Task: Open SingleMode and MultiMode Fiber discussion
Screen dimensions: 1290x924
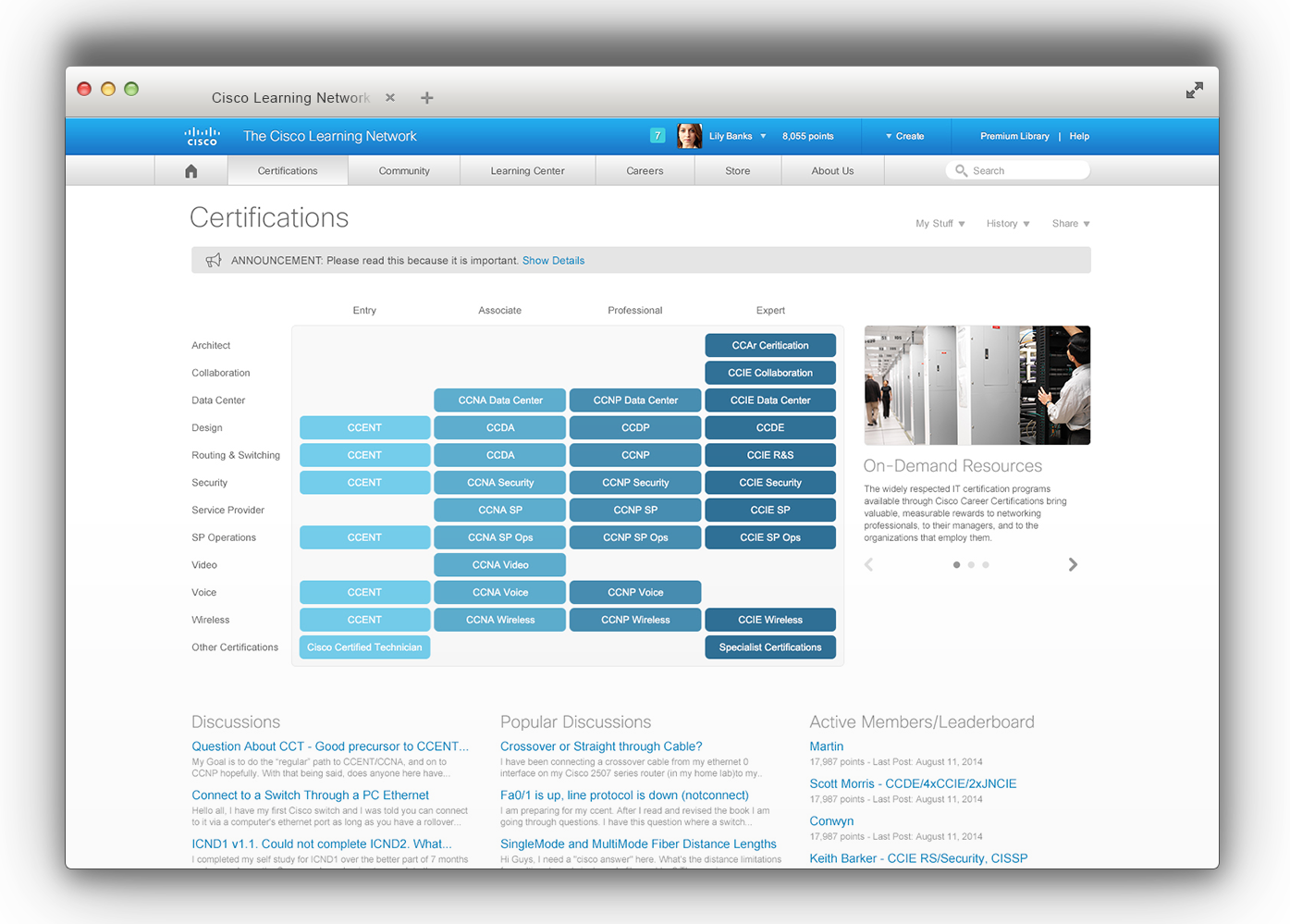Action: 638,844
